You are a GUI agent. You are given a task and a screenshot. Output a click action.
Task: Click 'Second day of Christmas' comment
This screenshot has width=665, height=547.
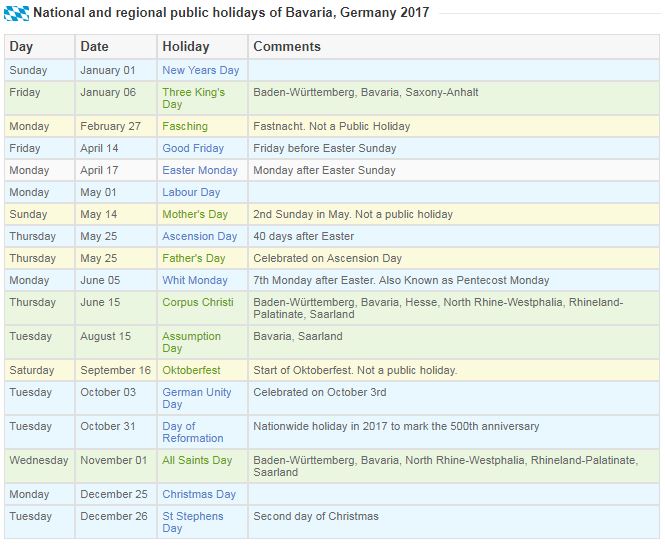(x=316, y=516)
